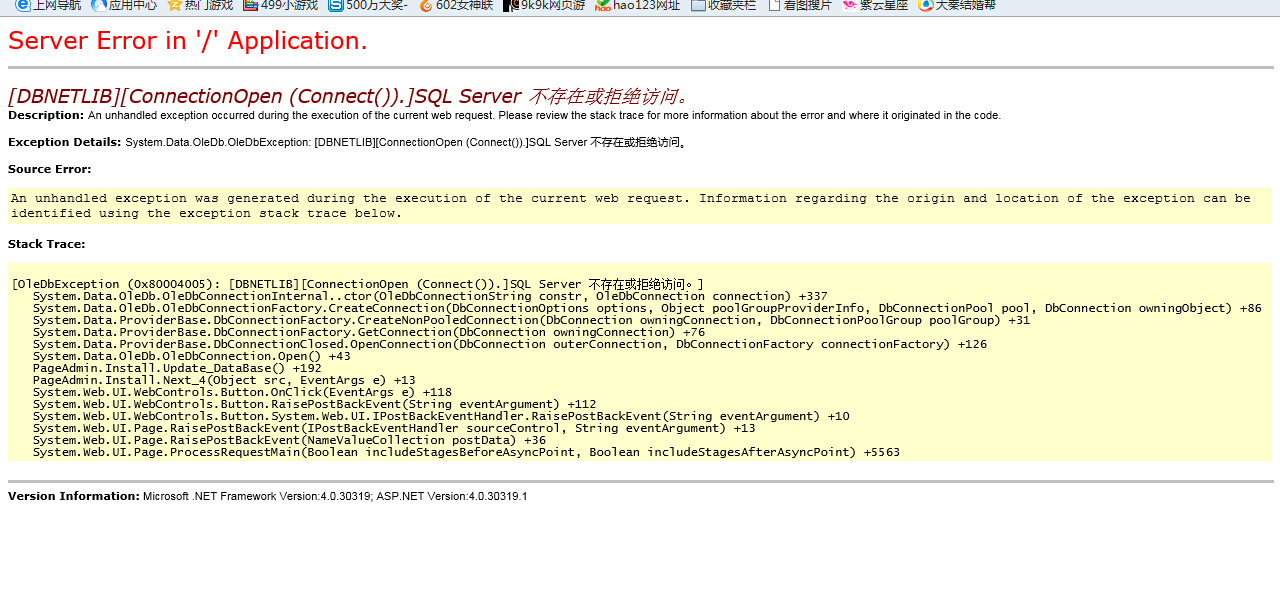This screenshot has width=1280, height=596.
Task: Open the 大秦结婚帮 bookmark
Action: 956,5
